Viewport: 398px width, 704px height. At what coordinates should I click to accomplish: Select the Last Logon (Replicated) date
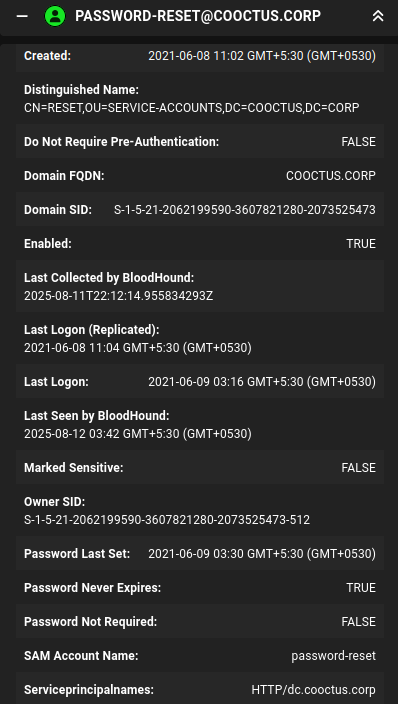pyautogui.click(x=138, y=348)
